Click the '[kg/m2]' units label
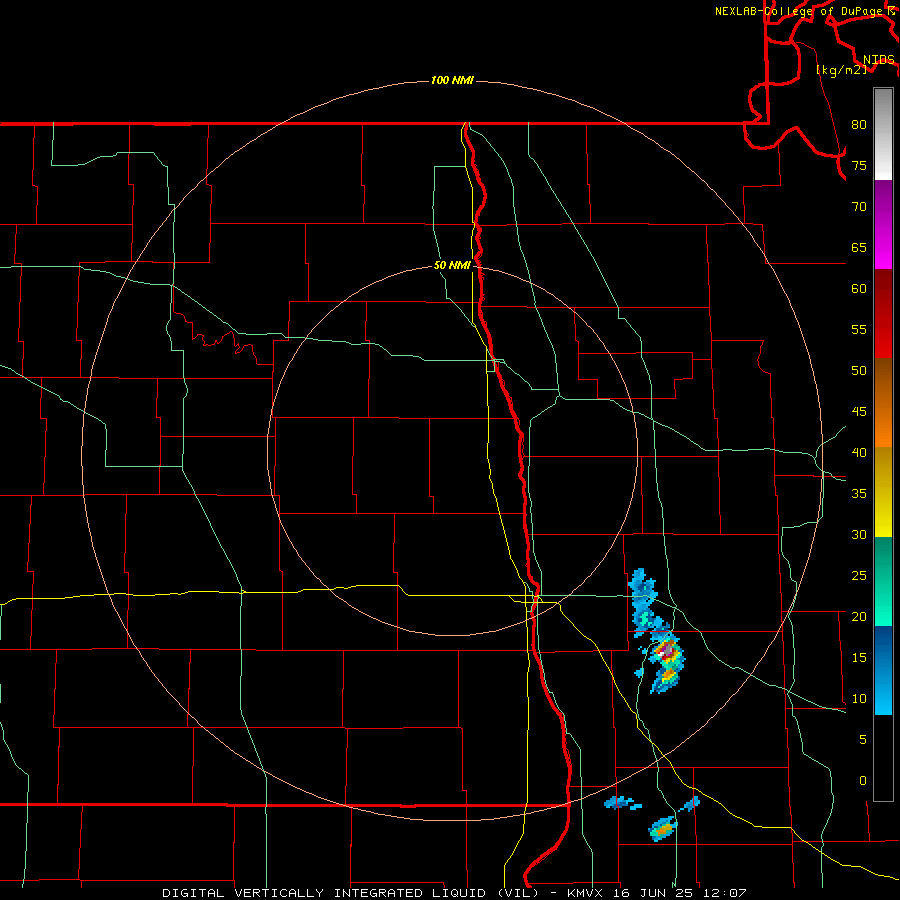Viewport: 900px width, 900px height. tap(841, 70)
